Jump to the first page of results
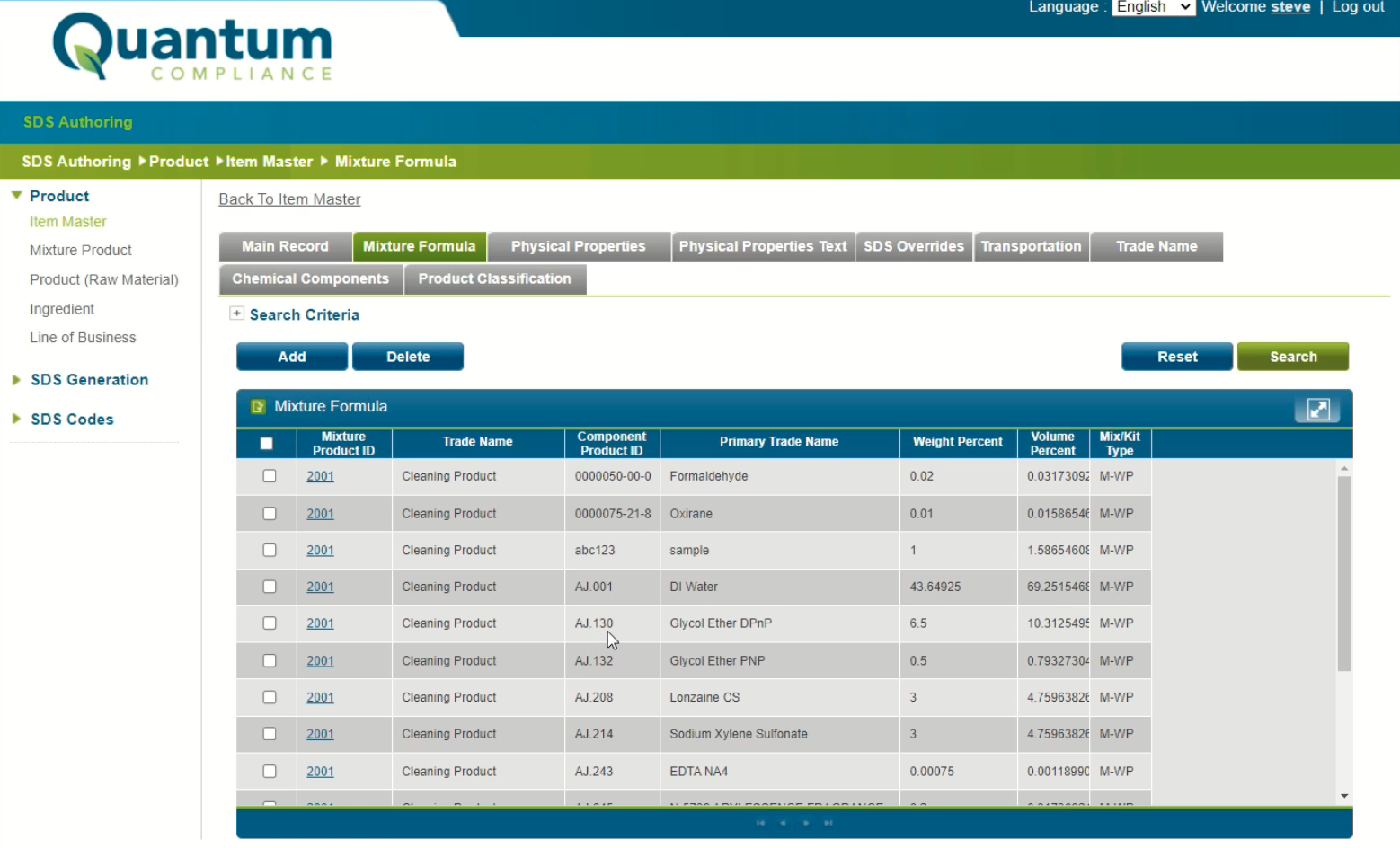This screenshot has width=1400, height=848. click(759, 822)
